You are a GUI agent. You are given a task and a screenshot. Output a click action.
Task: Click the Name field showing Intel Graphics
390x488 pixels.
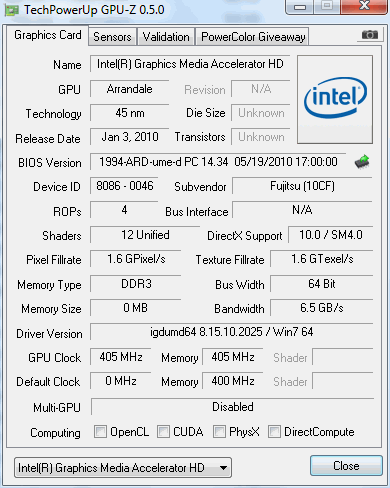pyautogui.click(x=190, y=64)
